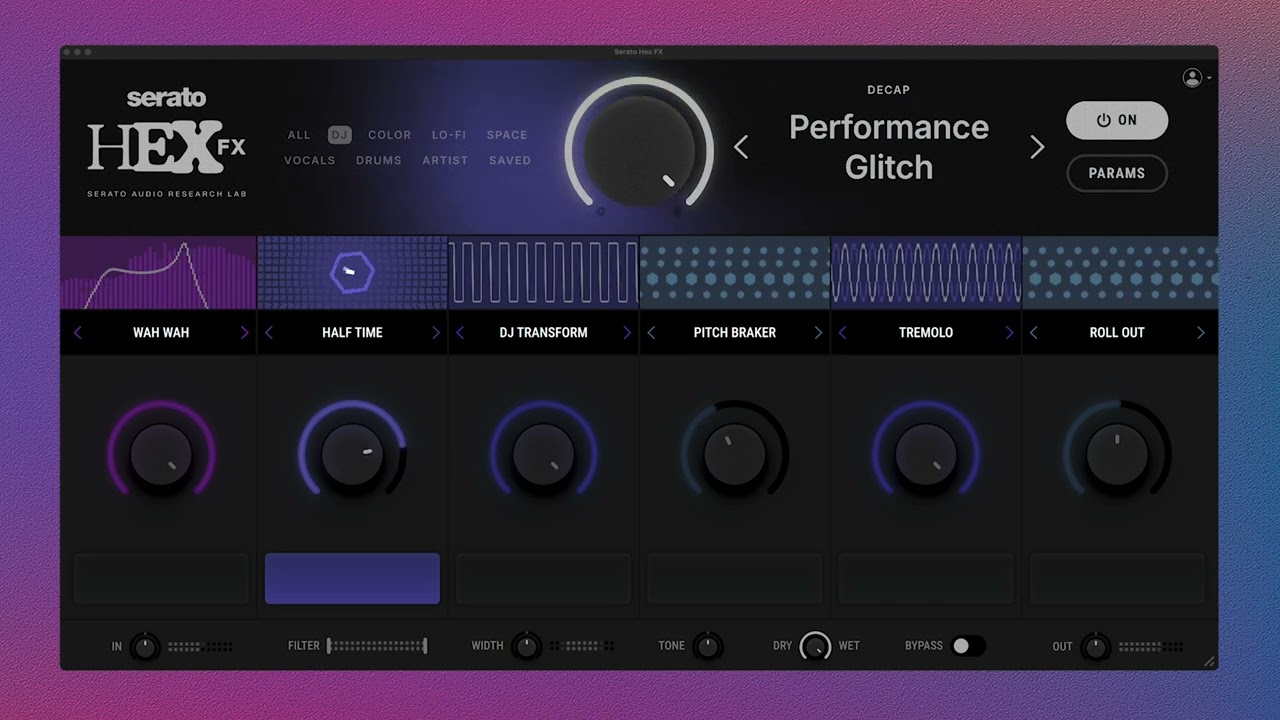Toggle the Pitch Braker trigger pad
Viewport: 1280px width, 720px height.
click(735, 578)
